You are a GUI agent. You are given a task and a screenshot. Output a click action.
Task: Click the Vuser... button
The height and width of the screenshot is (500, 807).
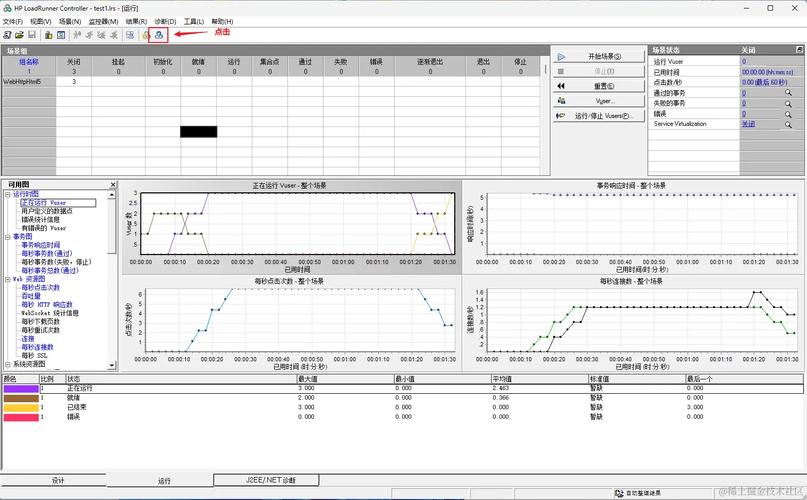point(596,101)
